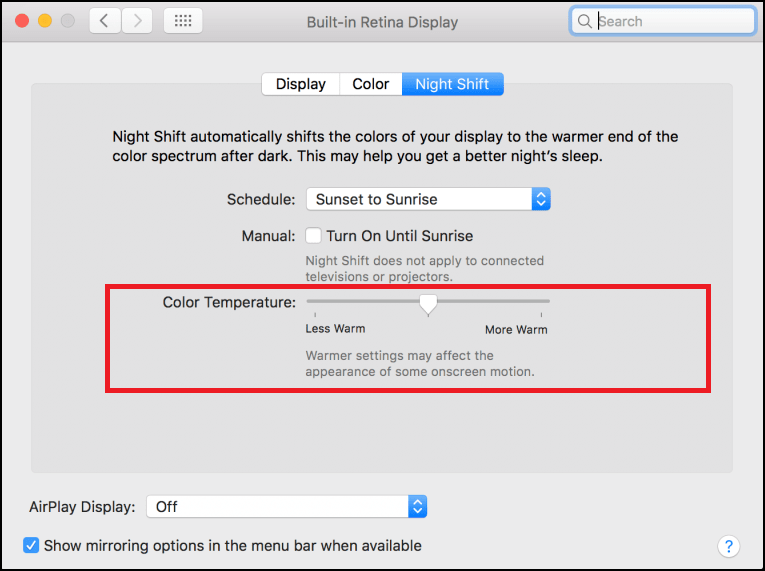Click the forward chevron navigation button
The image size is (765, 571).
tap(137, 21)
